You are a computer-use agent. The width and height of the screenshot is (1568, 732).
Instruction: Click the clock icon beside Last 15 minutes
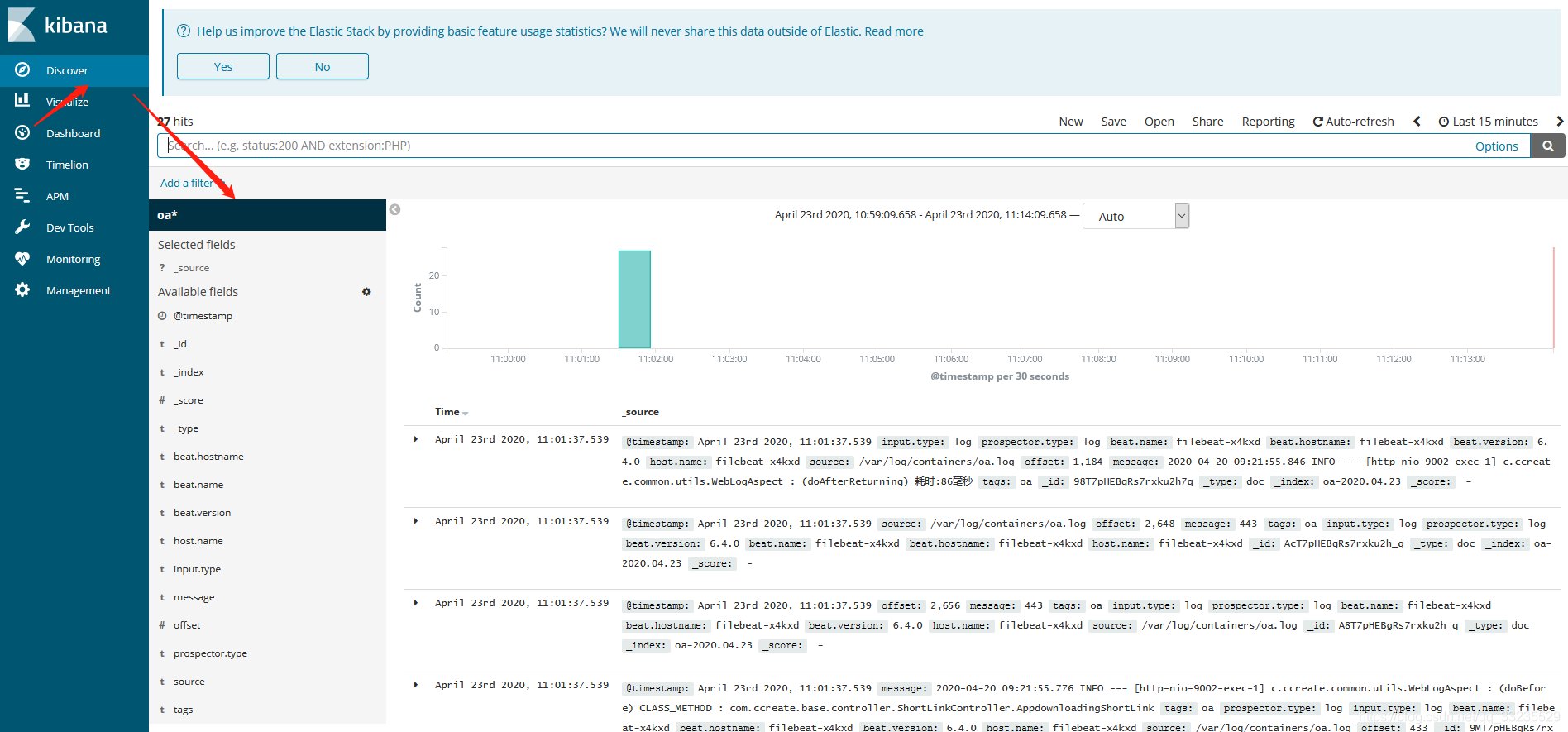(1444, 122)
